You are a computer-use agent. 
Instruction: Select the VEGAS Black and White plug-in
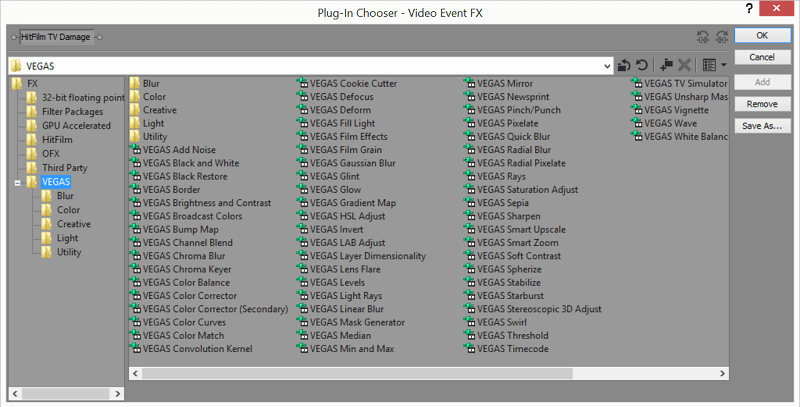click(x=185, y=163)
